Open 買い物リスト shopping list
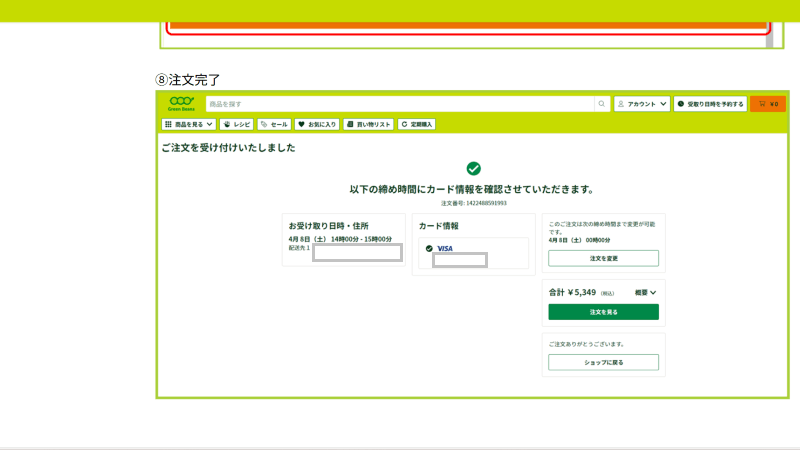Screen dimensions: 800x450 (368, 124)
